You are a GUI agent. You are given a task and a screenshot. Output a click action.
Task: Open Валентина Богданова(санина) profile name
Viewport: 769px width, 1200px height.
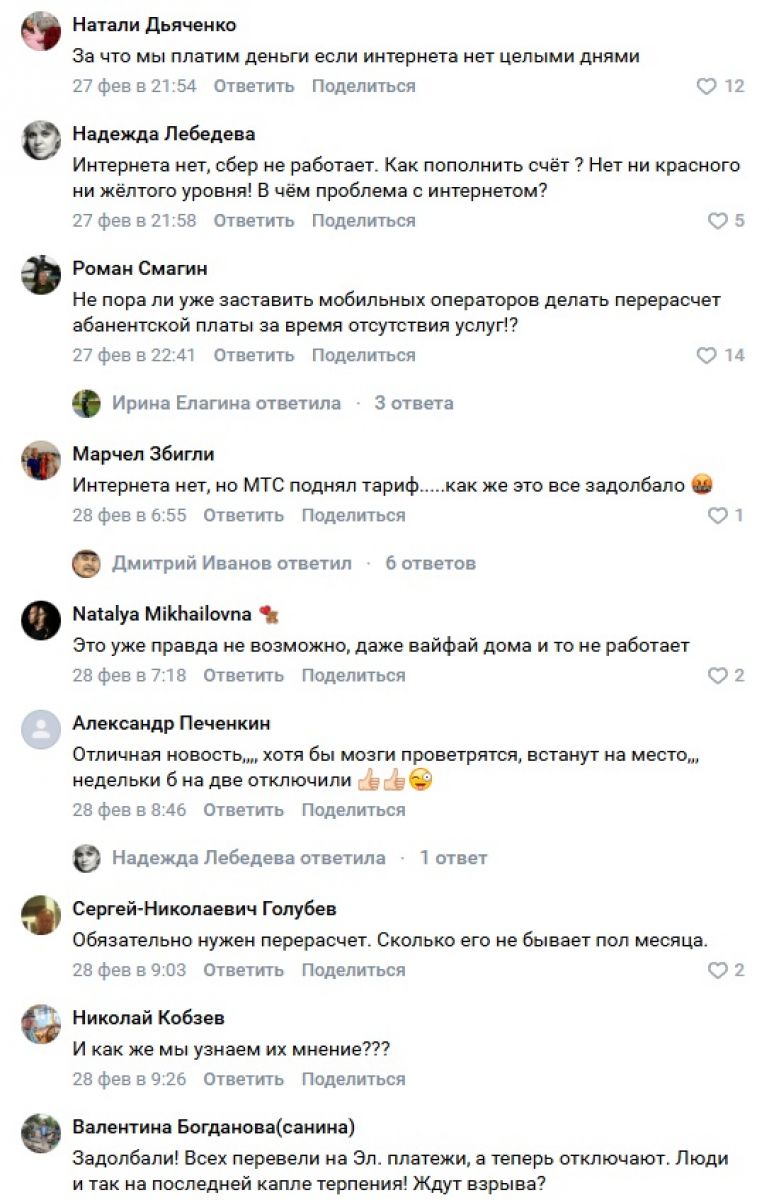213,1127
